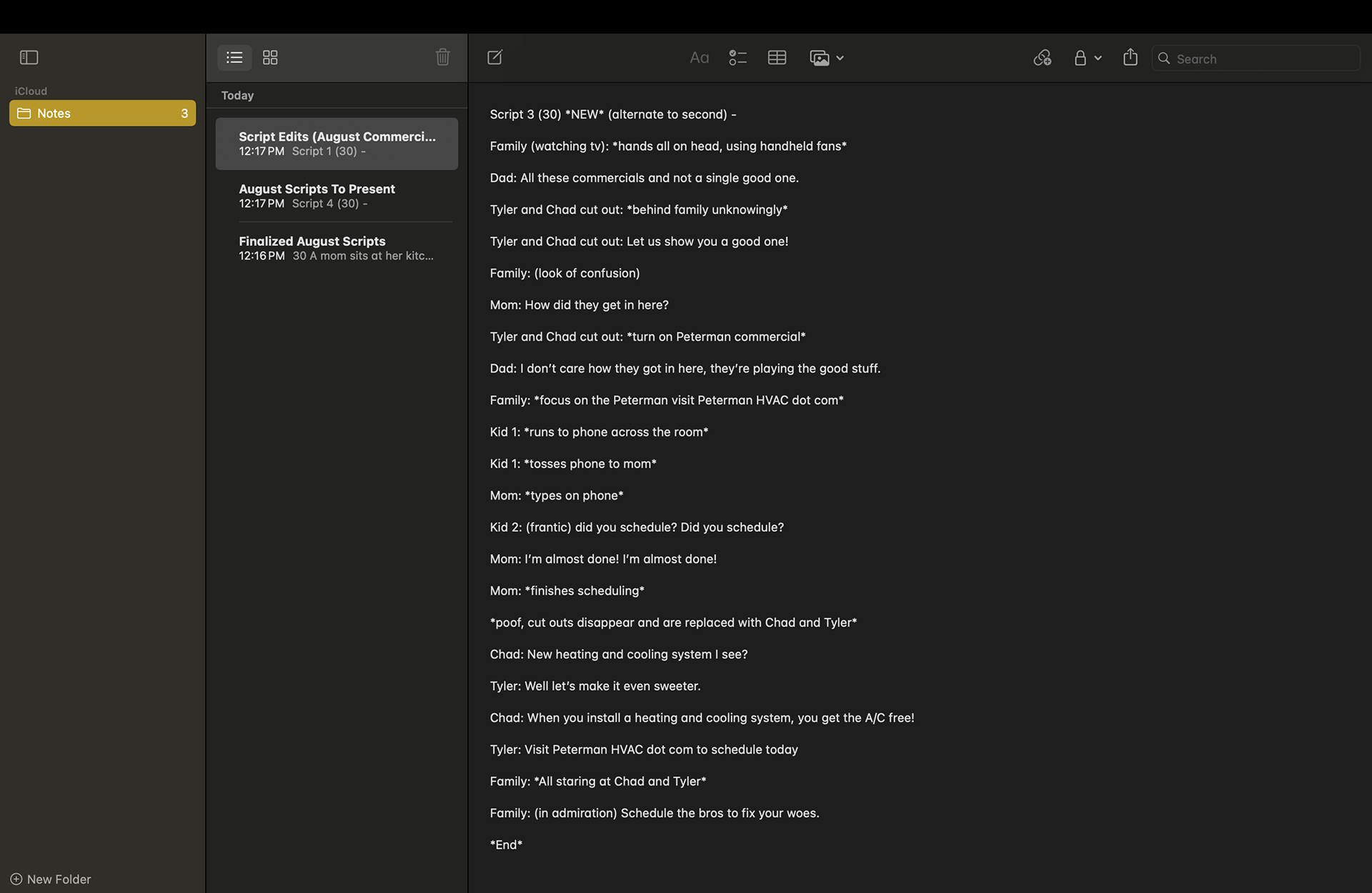Click 'Tyler and Chad cut out: Let us show you' line

pyautogui.click(x=639, y=242)
